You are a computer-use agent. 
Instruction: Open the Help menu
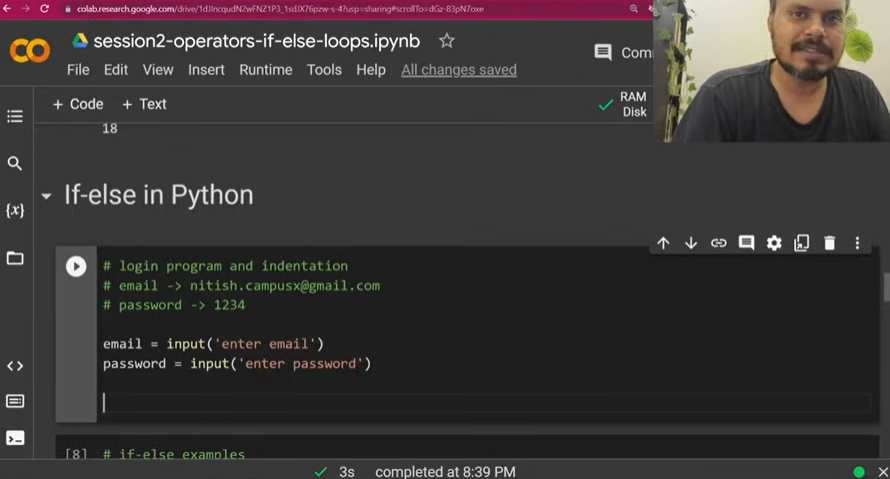371,70
